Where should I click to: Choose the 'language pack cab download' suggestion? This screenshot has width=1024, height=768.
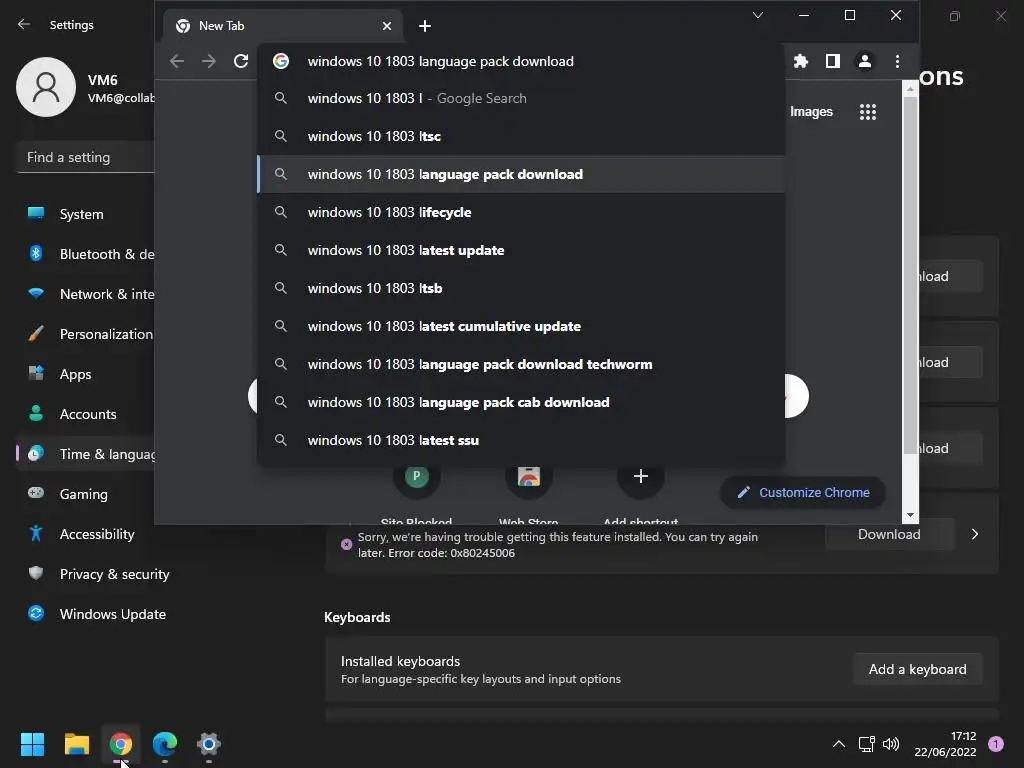521,402
